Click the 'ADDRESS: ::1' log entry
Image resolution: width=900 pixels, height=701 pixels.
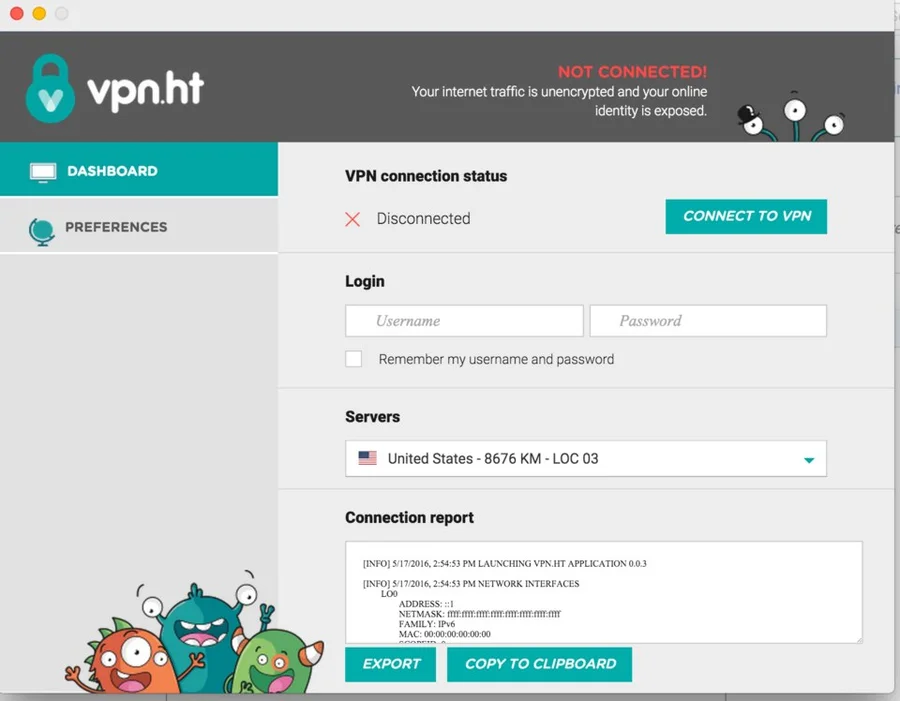426,604
